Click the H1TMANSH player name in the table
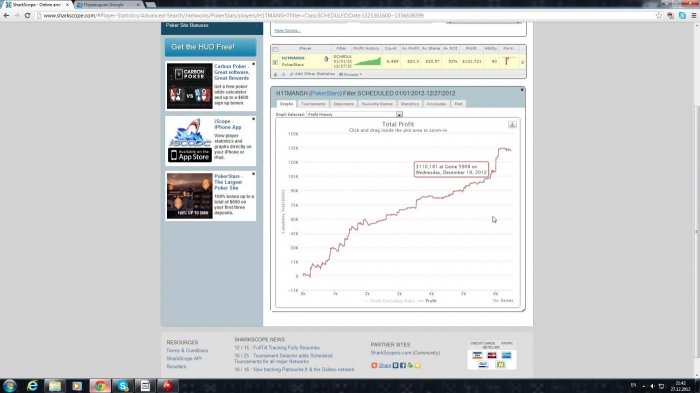This screenshot has width=700, height=393. (x=293, y=58)
